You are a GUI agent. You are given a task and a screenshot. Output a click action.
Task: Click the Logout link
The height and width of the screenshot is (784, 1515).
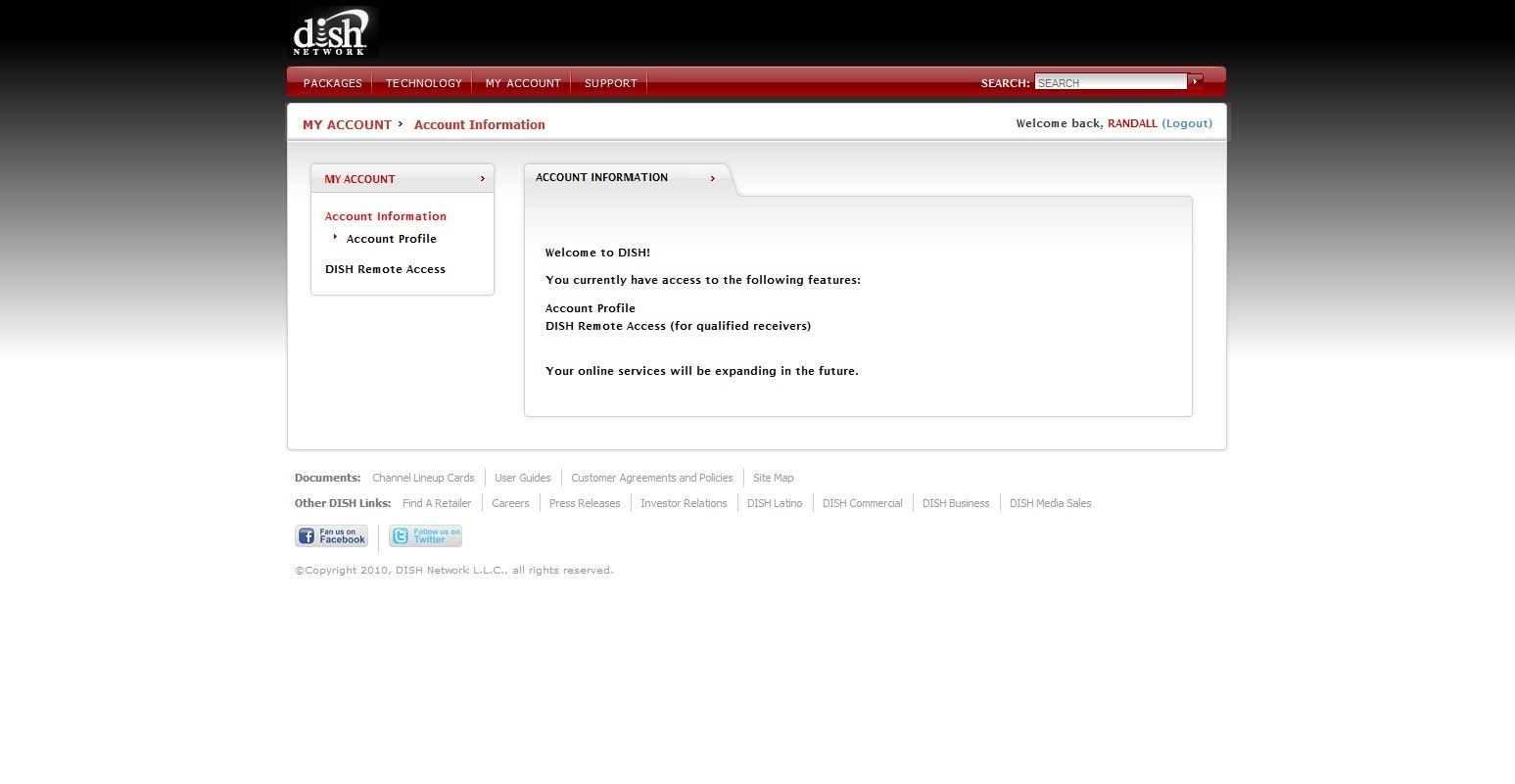[x=1187, y=123]
